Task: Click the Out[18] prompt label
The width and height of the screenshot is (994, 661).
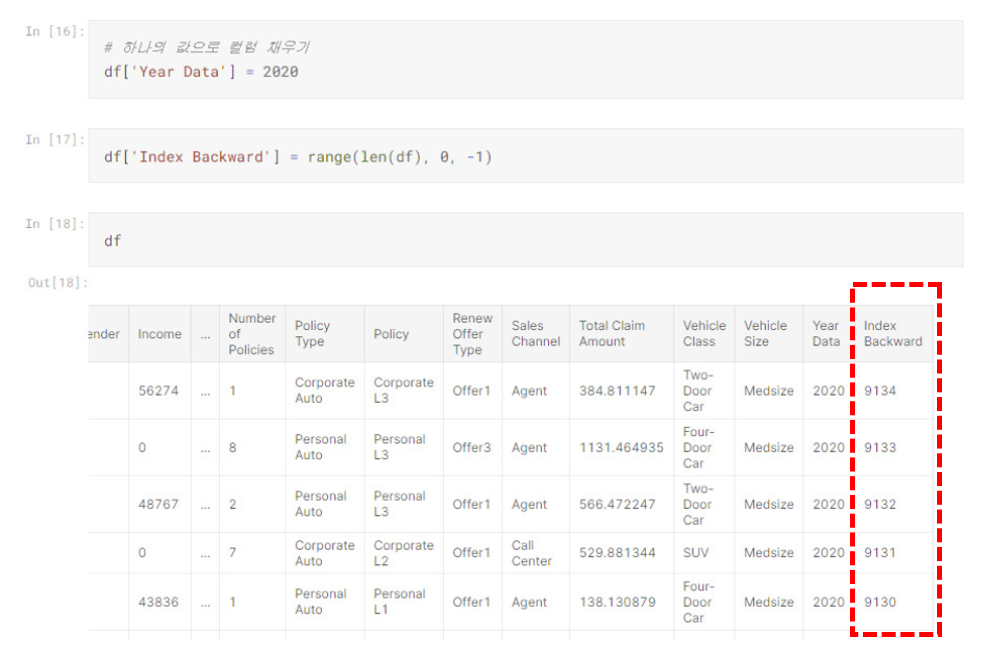Action: 57,283
